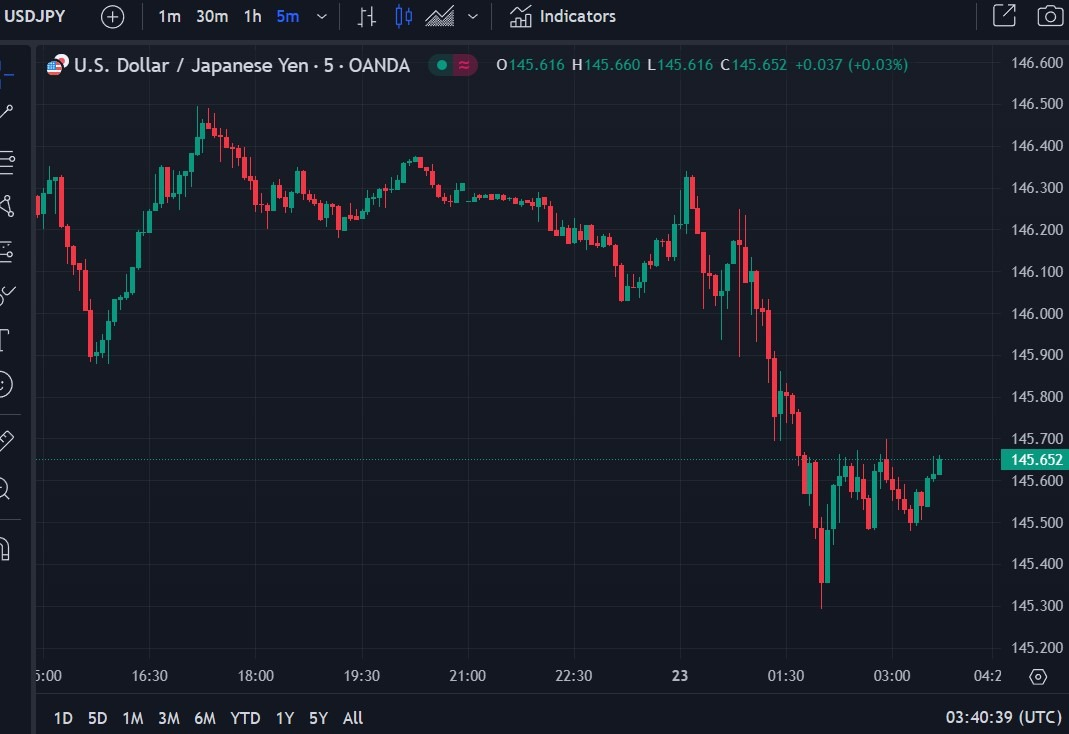The image size is (1069, 734).
Task: Set the range to All
Action: (352, 718)
